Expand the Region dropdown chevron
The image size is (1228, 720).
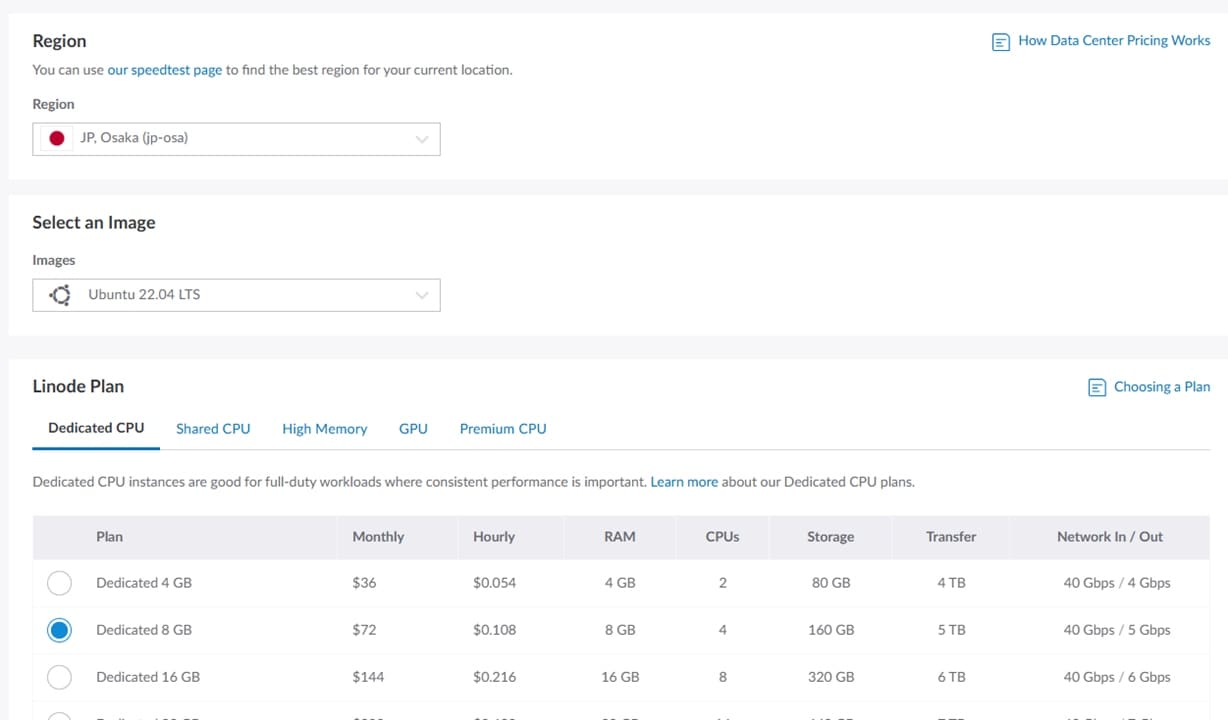(x=422, y=139)
